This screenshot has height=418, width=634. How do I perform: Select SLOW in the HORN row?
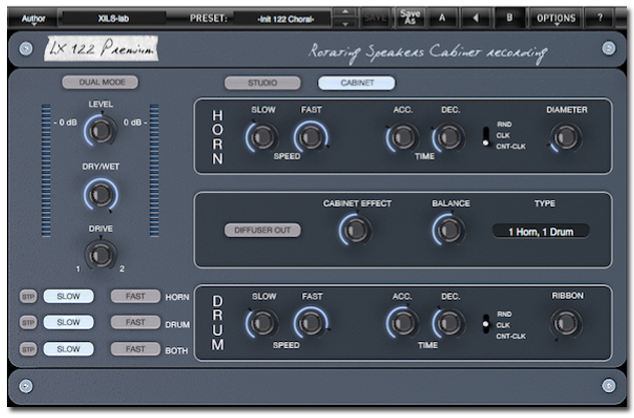[x=68, y=296]
